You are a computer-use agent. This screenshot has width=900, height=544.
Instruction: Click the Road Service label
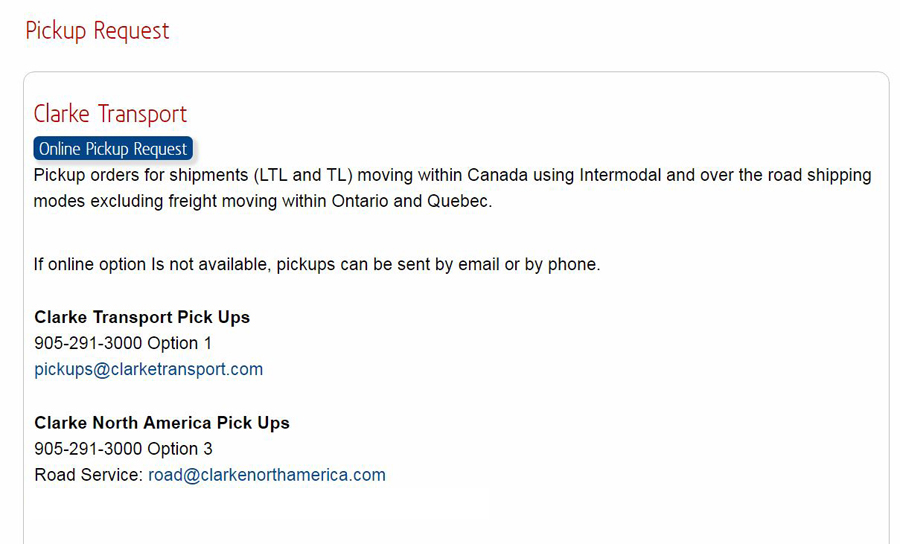pos(88,475)
